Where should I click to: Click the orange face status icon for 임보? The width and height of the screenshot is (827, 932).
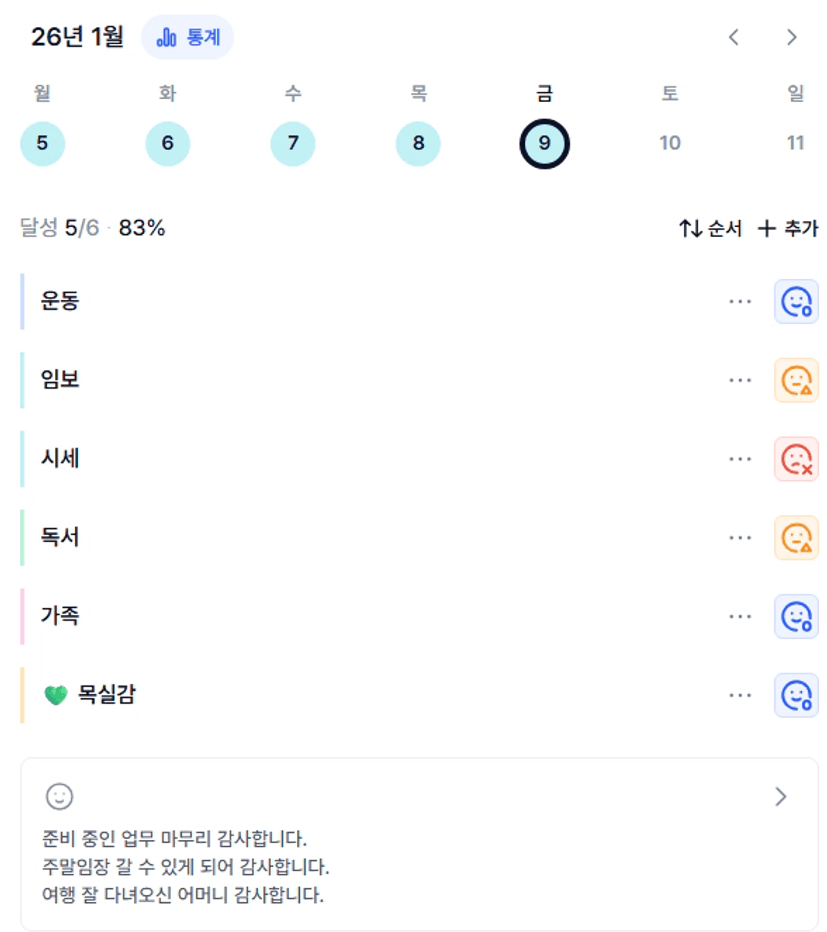coord(796,380)
